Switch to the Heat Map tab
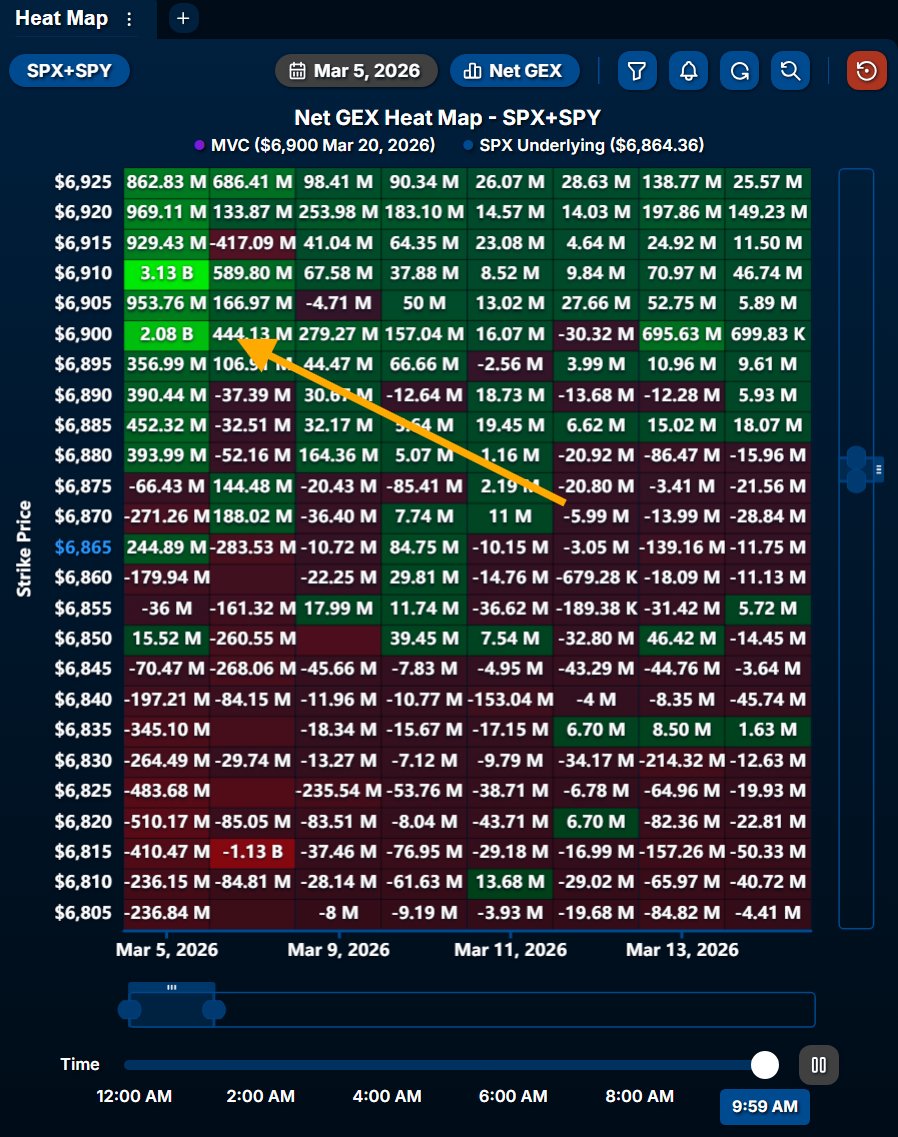898x1137 pixels. [62, 18]
